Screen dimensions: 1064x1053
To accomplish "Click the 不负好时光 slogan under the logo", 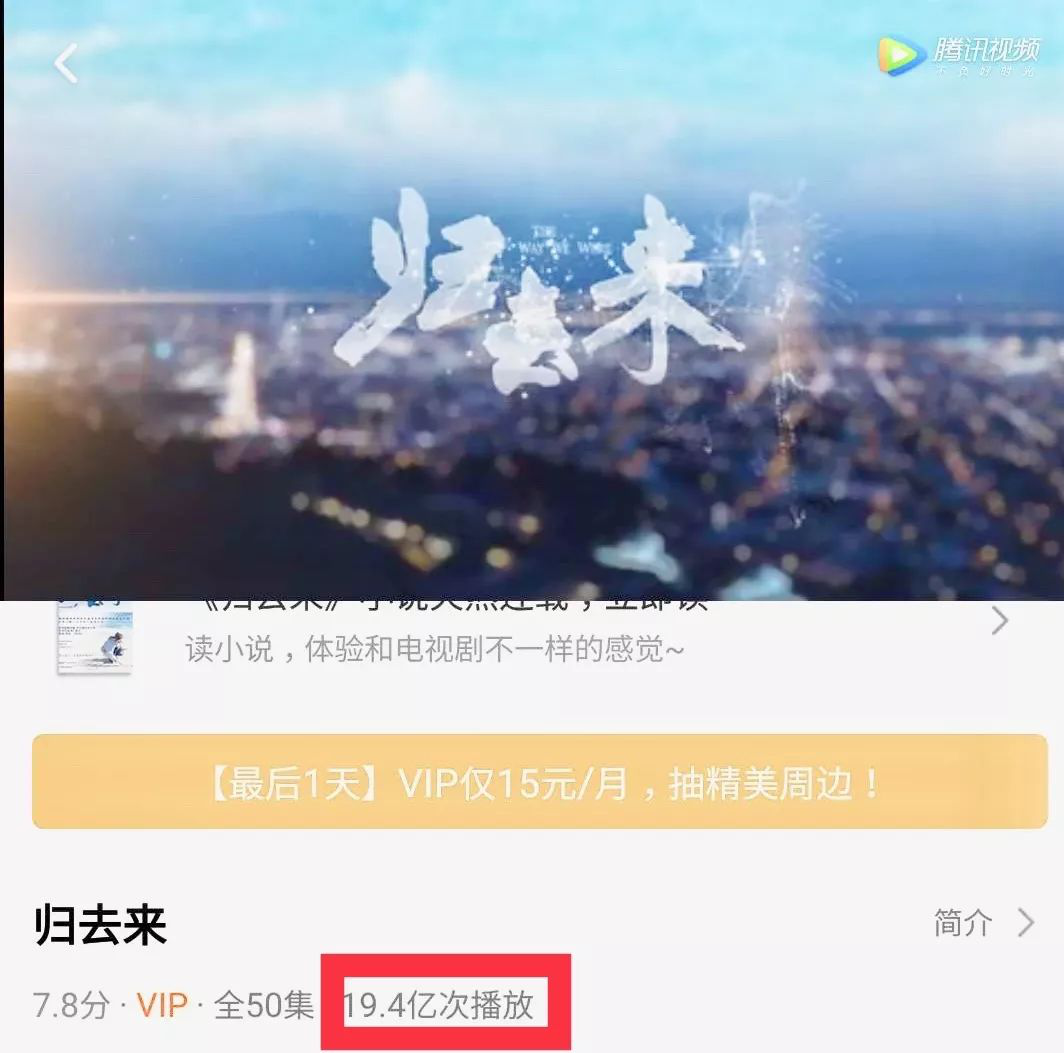I will coord(986,71).
